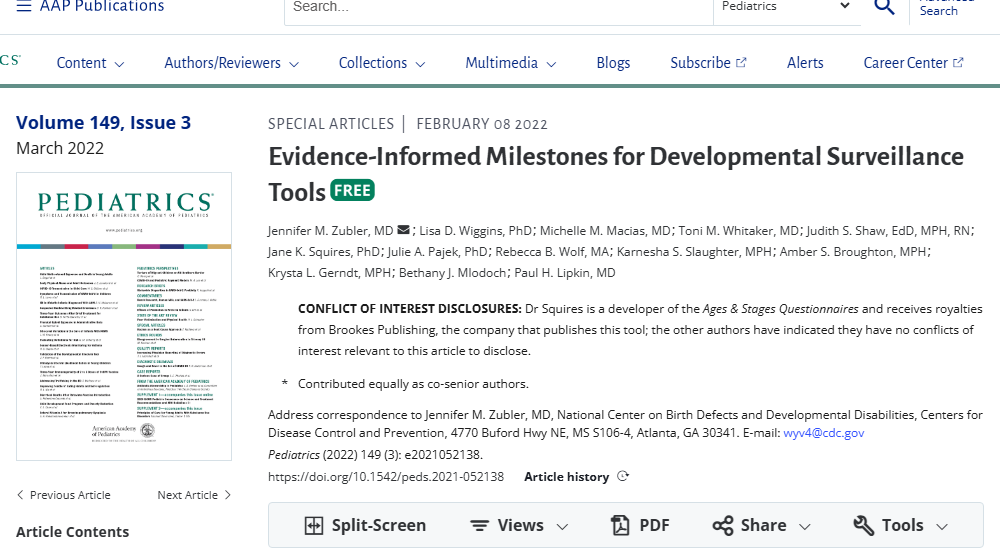Go to the Next Article
This screenshot has width=1000, height=556.
194,495
